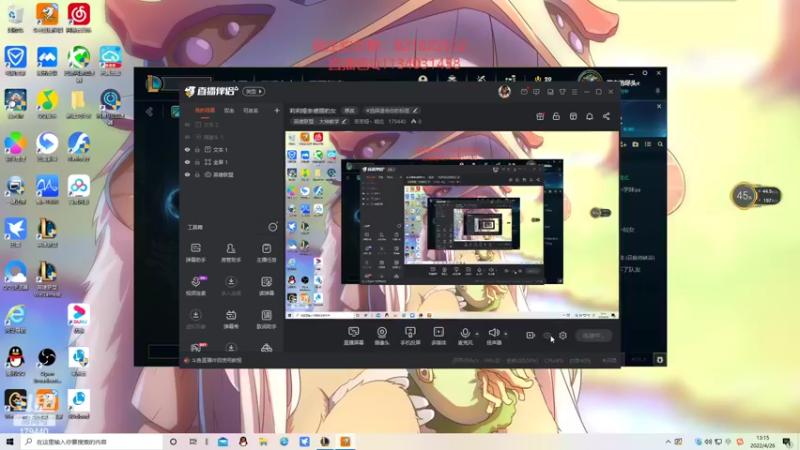The image size is (800, 450).
Task: Click the floating 45% performance widget
Action: click(756, 195)
